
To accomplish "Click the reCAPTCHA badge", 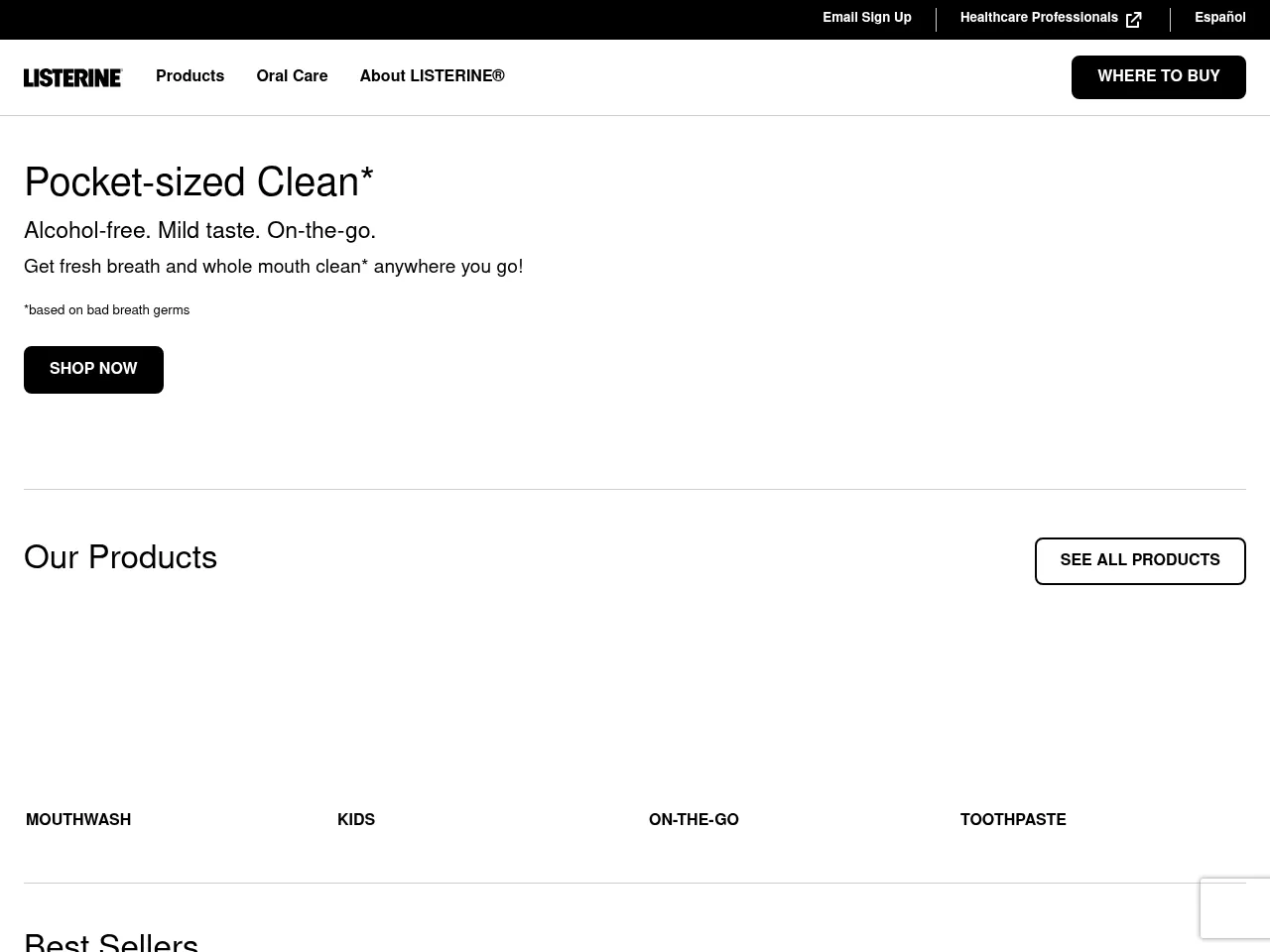I will pyautogui.click(x=1235, y=908).
